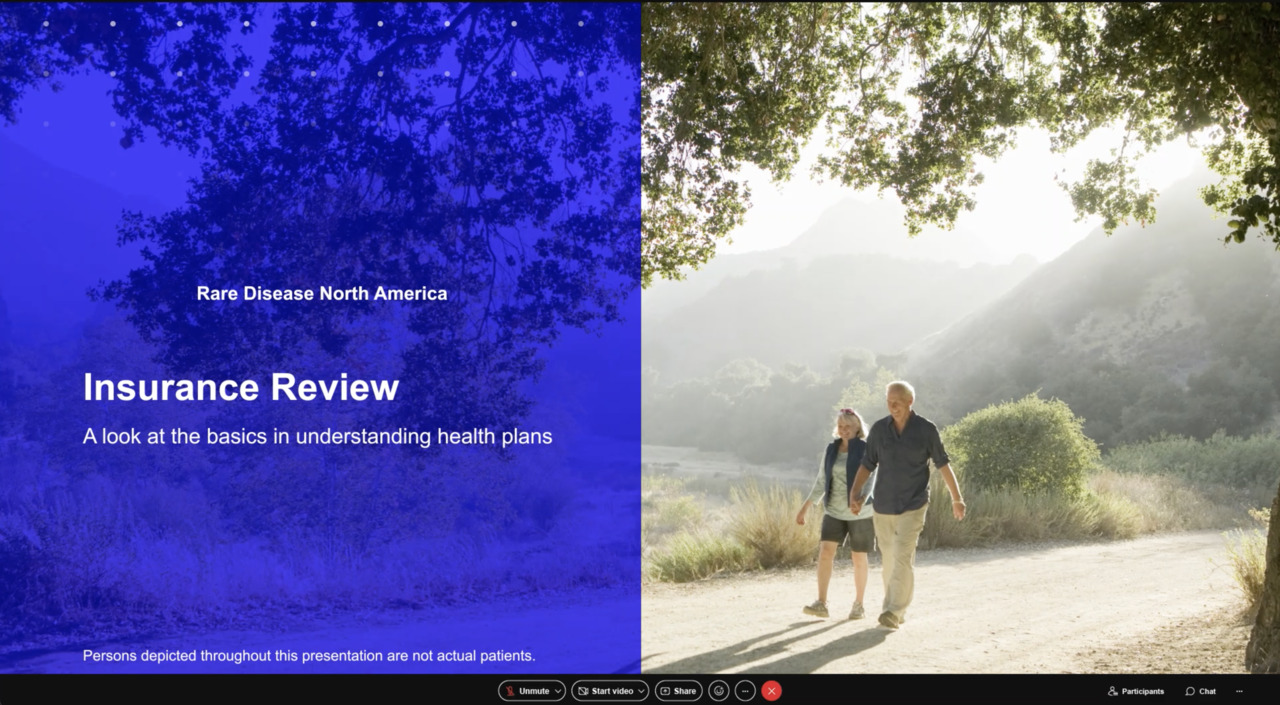Start video with the camera button
Viewport: 1280px width, 705px height.
point(606,691)
